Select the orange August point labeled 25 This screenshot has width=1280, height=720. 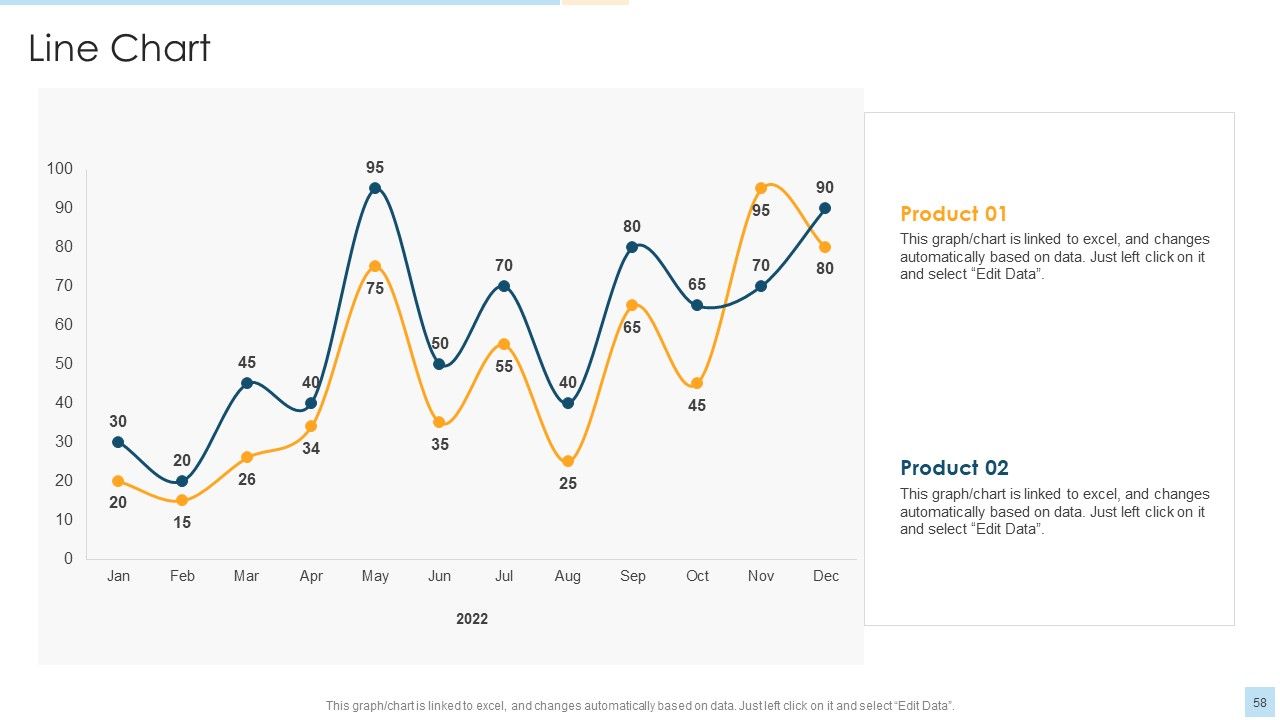pyautogui.click(x=568, y=461)
